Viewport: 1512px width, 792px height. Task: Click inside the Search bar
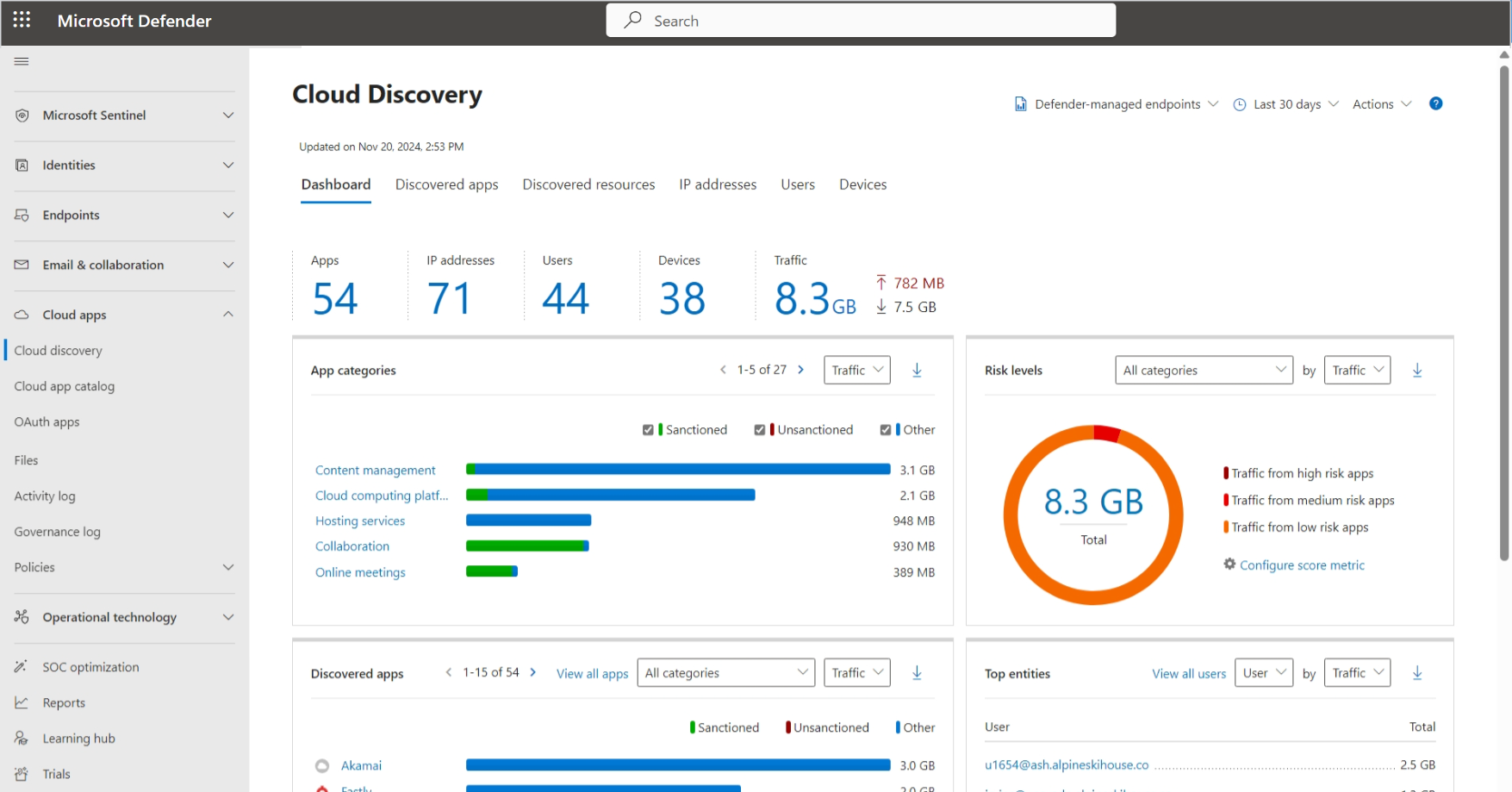click(x=860, y=20)
